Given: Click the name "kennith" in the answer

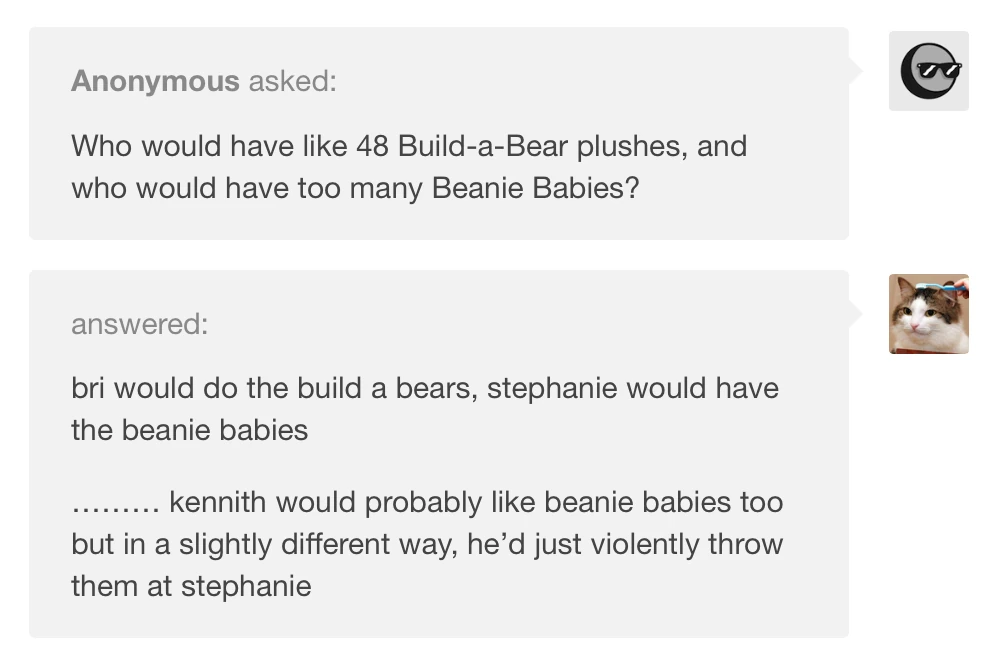Looking at the screenshot, I should click(x=217, y=502).
